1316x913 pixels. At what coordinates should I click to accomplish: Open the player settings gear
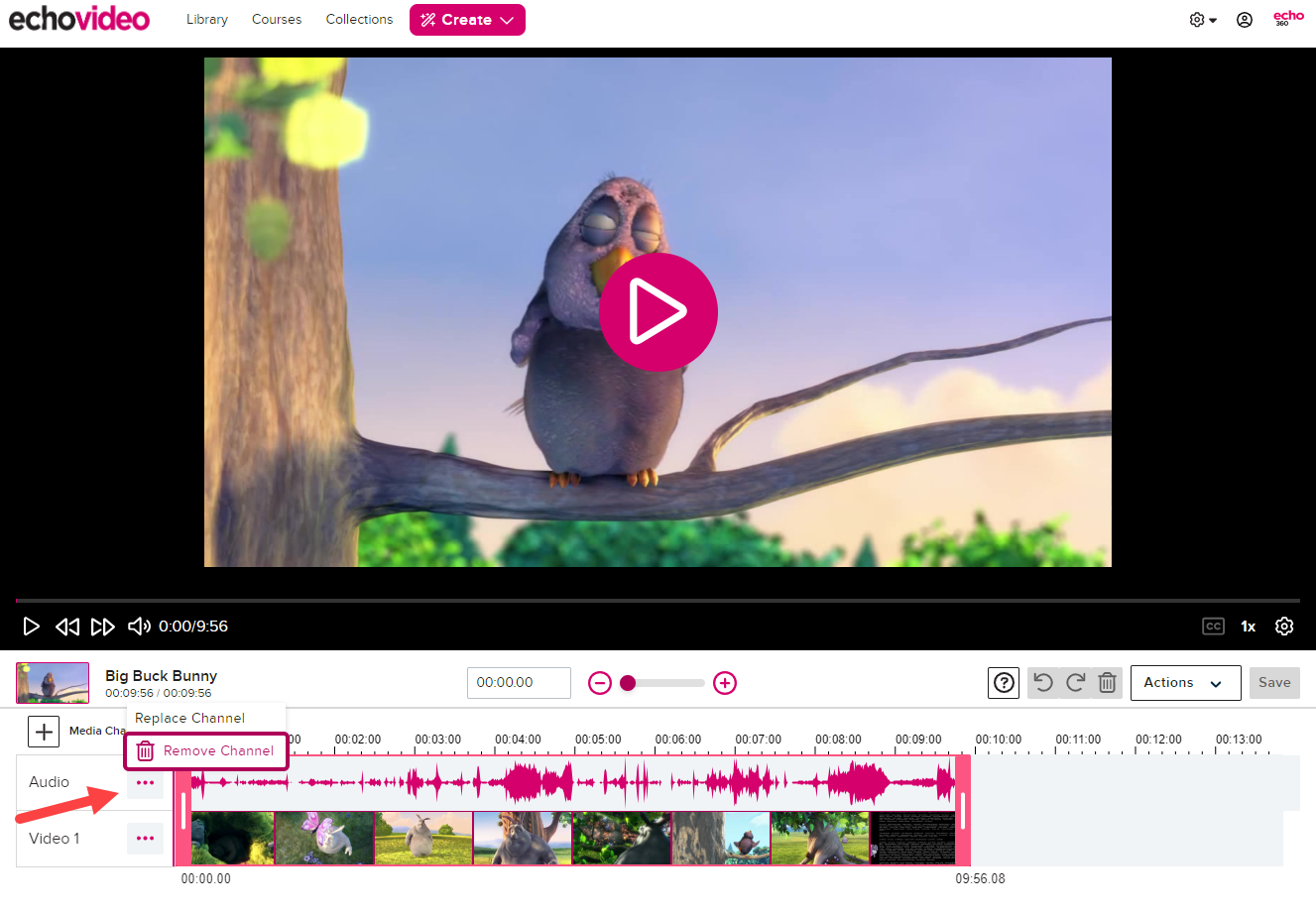pos(1284,627)
